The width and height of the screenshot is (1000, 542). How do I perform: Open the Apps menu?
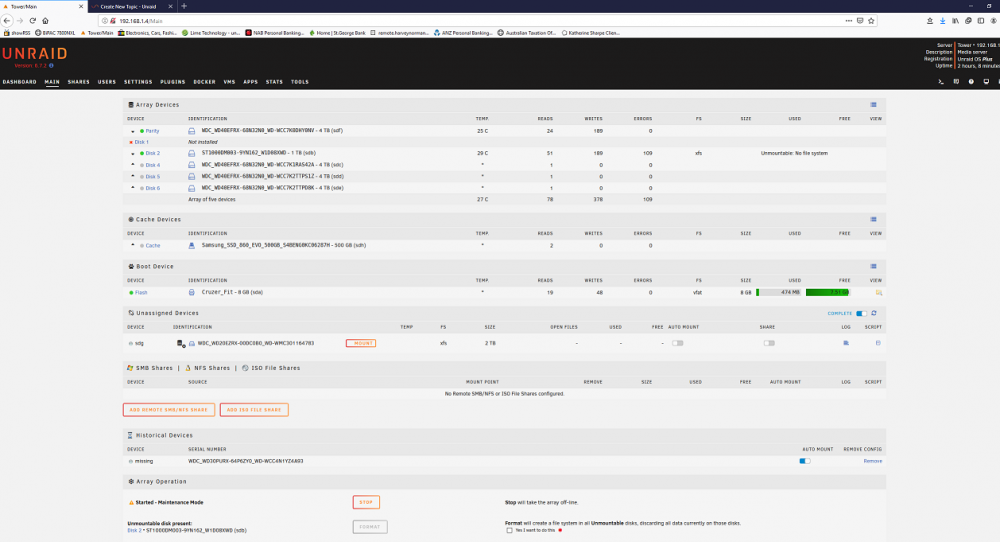click(251, 82)
